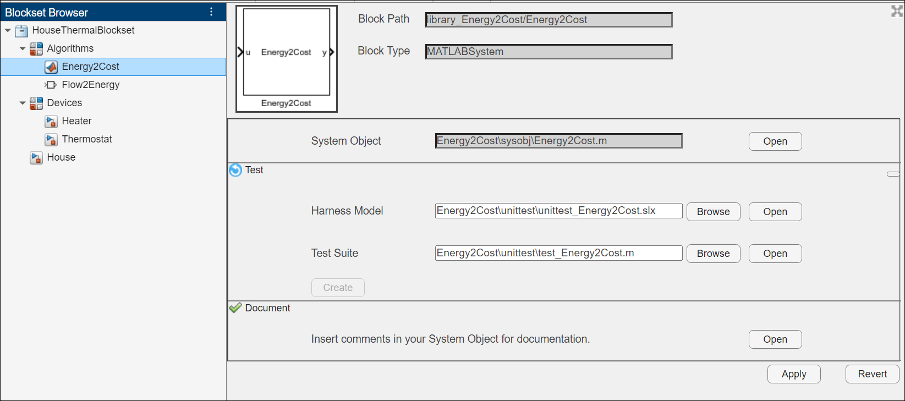Viewport: 905px width, 401px height.
Task: Select the HouseThermalBlockset root label
Action: 83,31
